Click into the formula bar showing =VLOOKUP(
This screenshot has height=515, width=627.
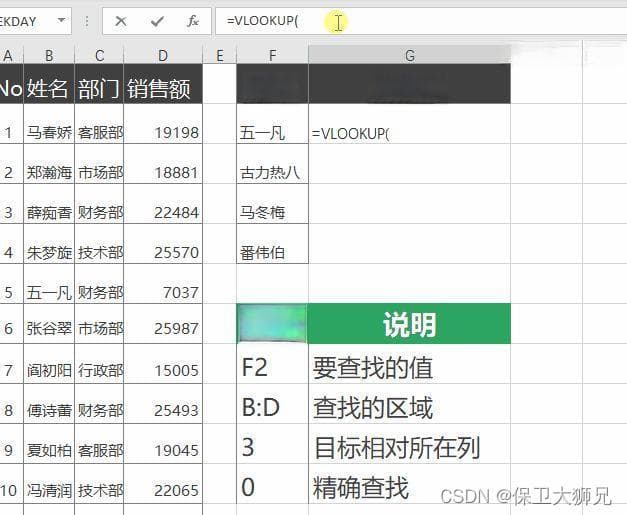[421, 21]
